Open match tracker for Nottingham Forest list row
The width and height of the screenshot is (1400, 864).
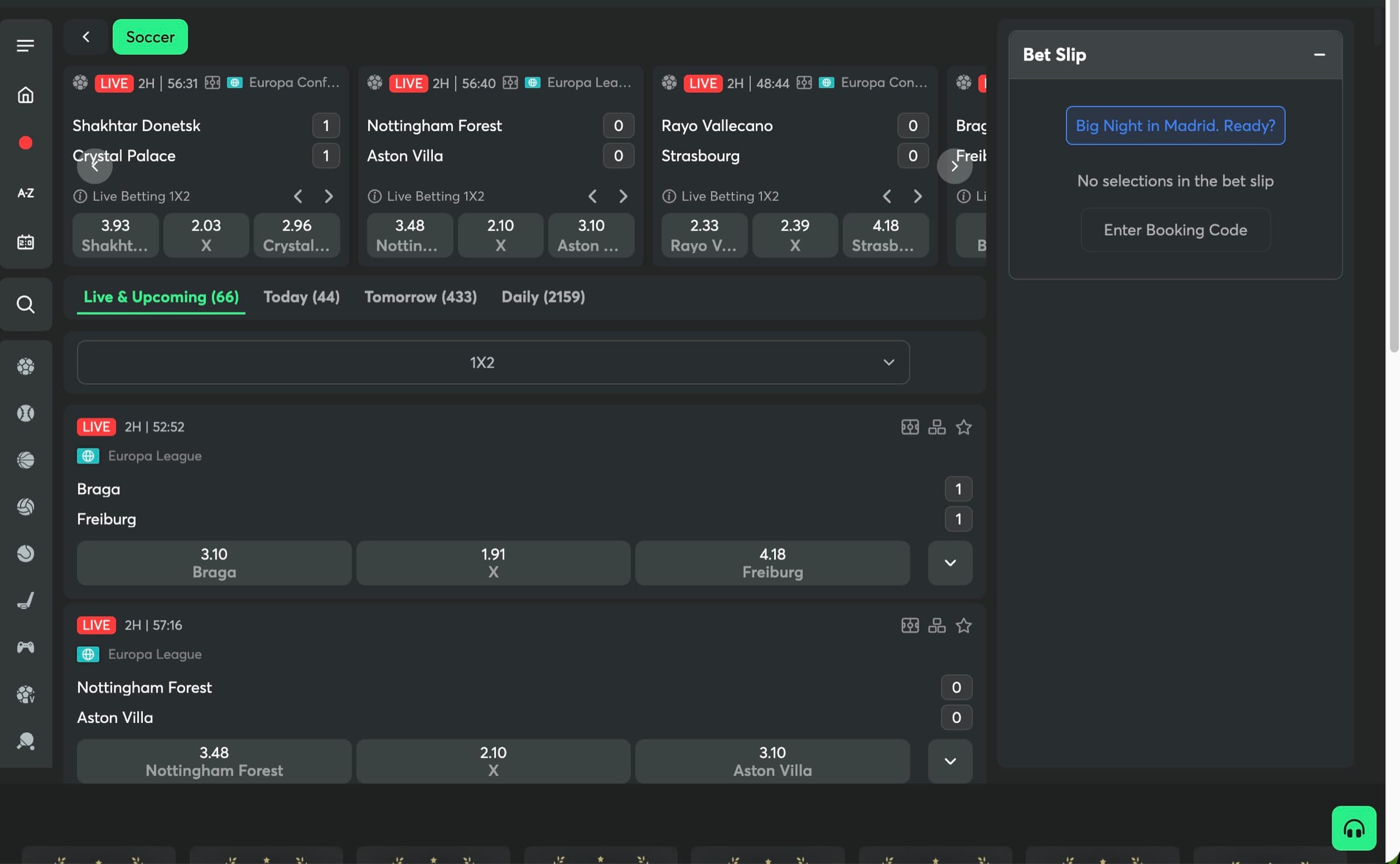point(910,626)
